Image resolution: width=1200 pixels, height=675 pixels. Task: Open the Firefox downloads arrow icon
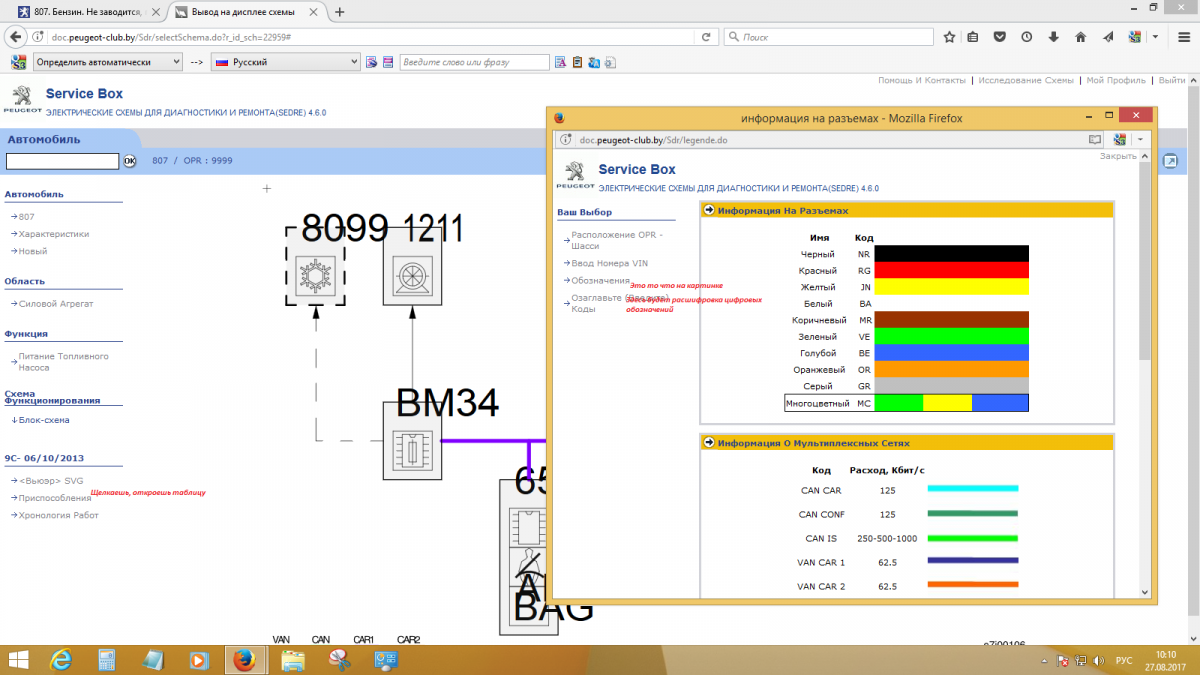1053,37
